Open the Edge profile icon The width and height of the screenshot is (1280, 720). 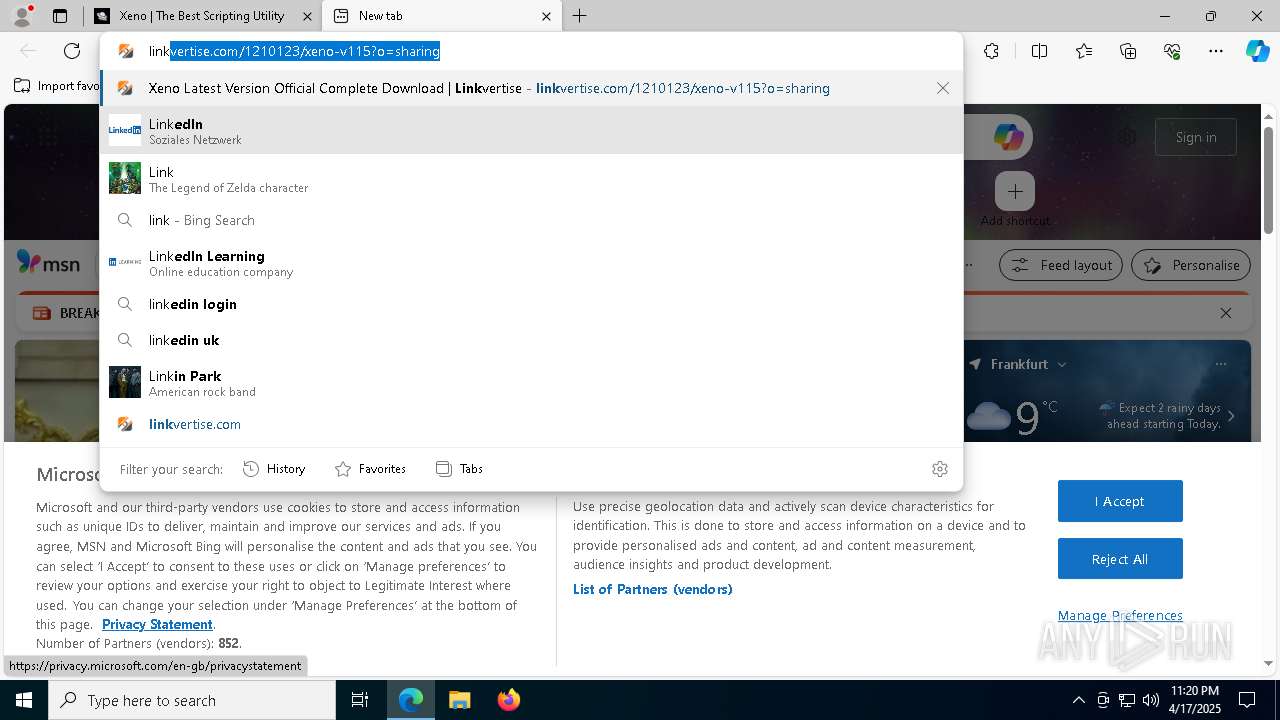click(22, 16)
